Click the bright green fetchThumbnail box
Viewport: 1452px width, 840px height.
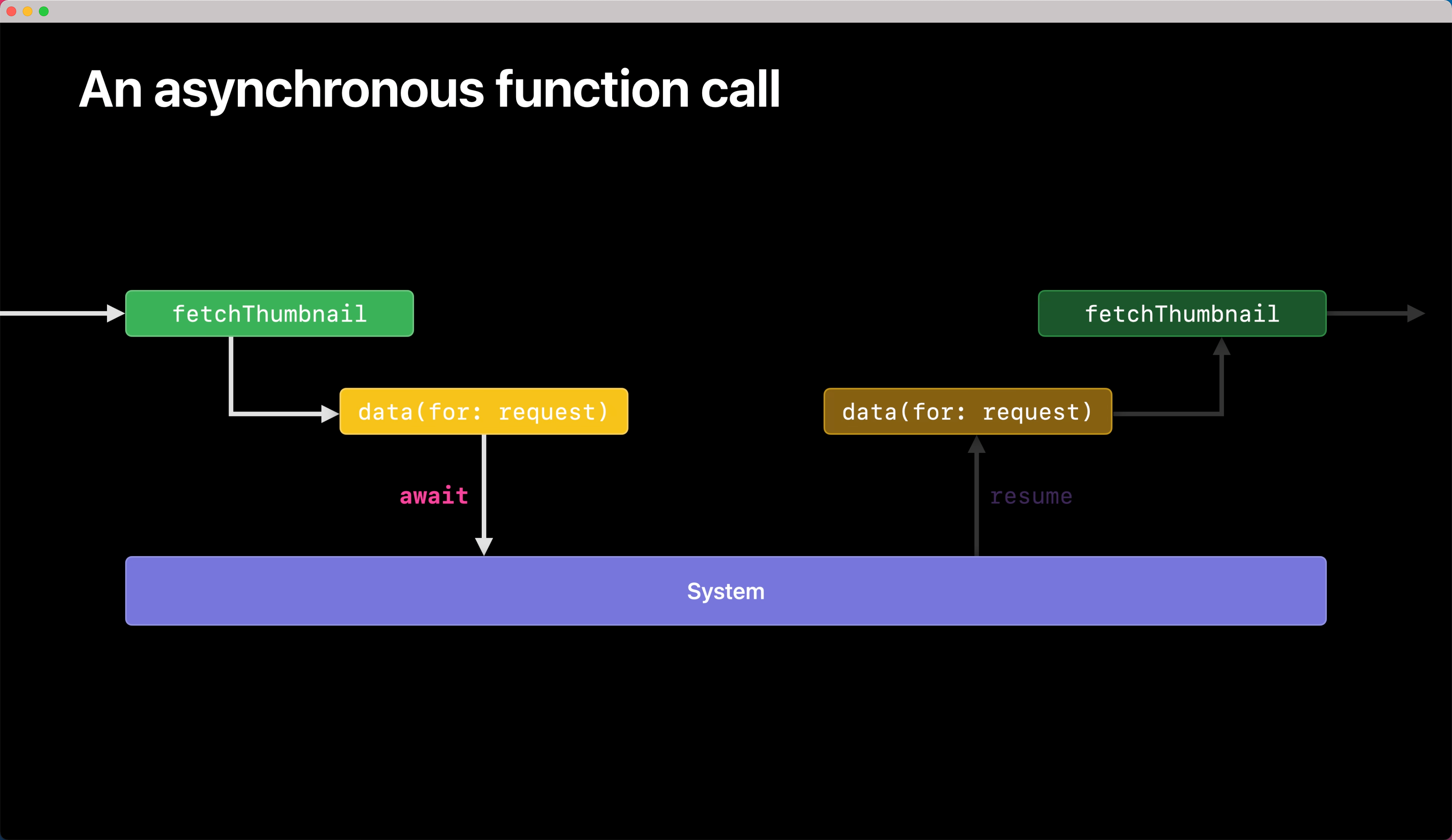pos(270,313)
